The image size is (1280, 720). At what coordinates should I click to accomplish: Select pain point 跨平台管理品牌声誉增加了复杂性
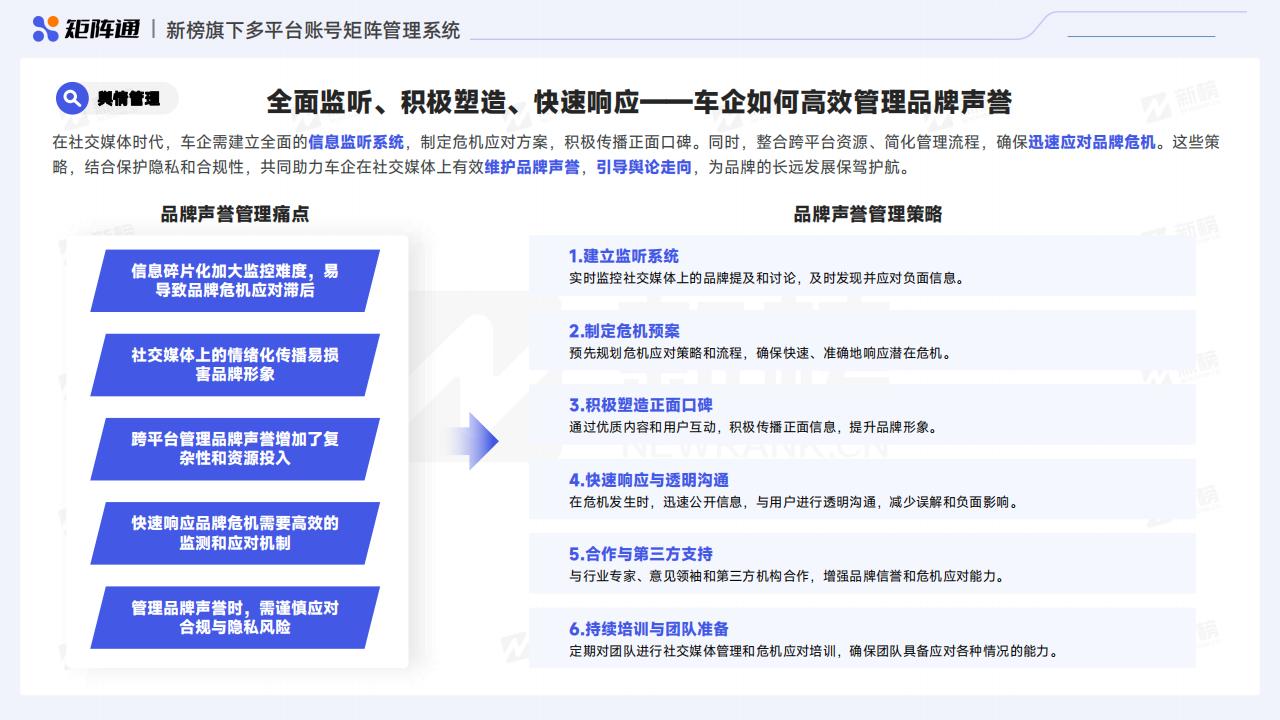(235, 449)
